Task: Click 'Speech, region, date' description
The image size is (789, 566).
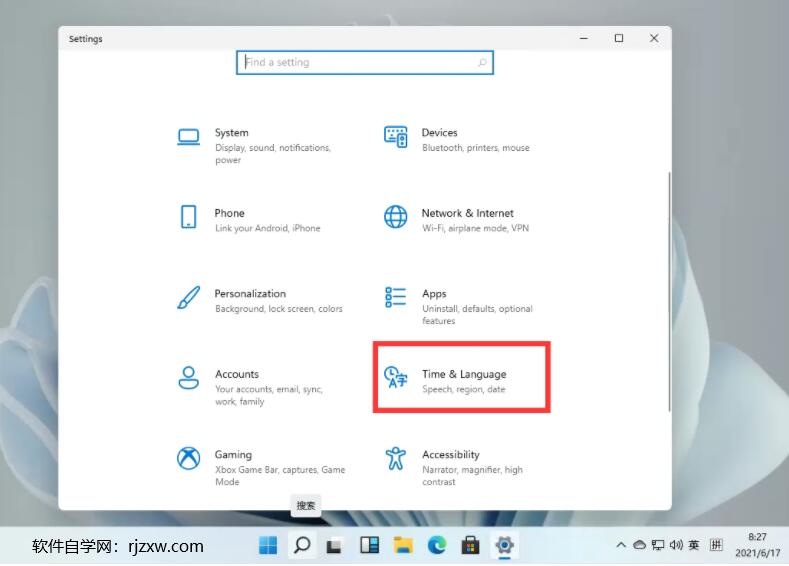Action: point(463,389)
